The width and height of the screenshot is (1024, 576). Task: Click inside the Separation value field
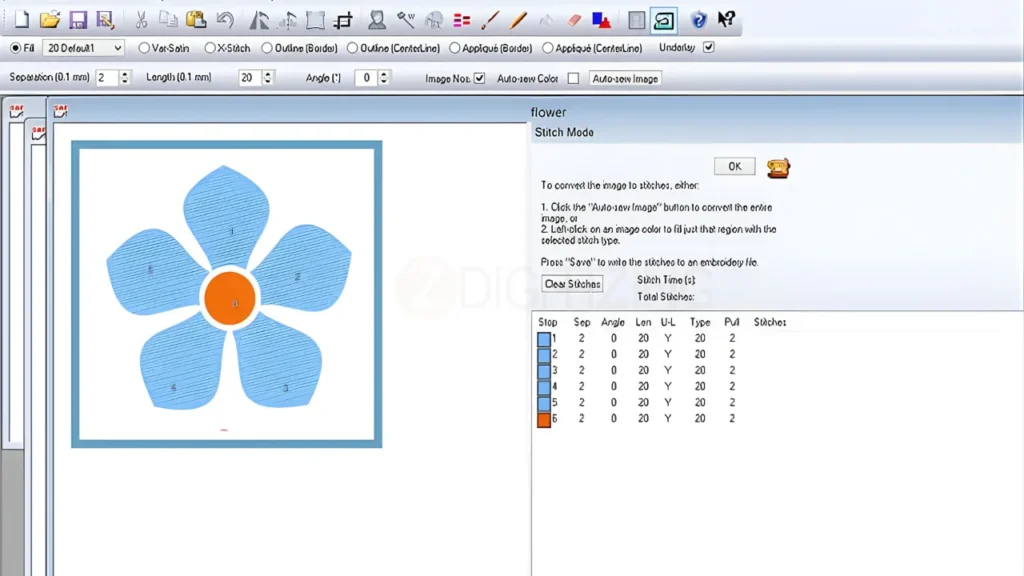tap(106, 77)
